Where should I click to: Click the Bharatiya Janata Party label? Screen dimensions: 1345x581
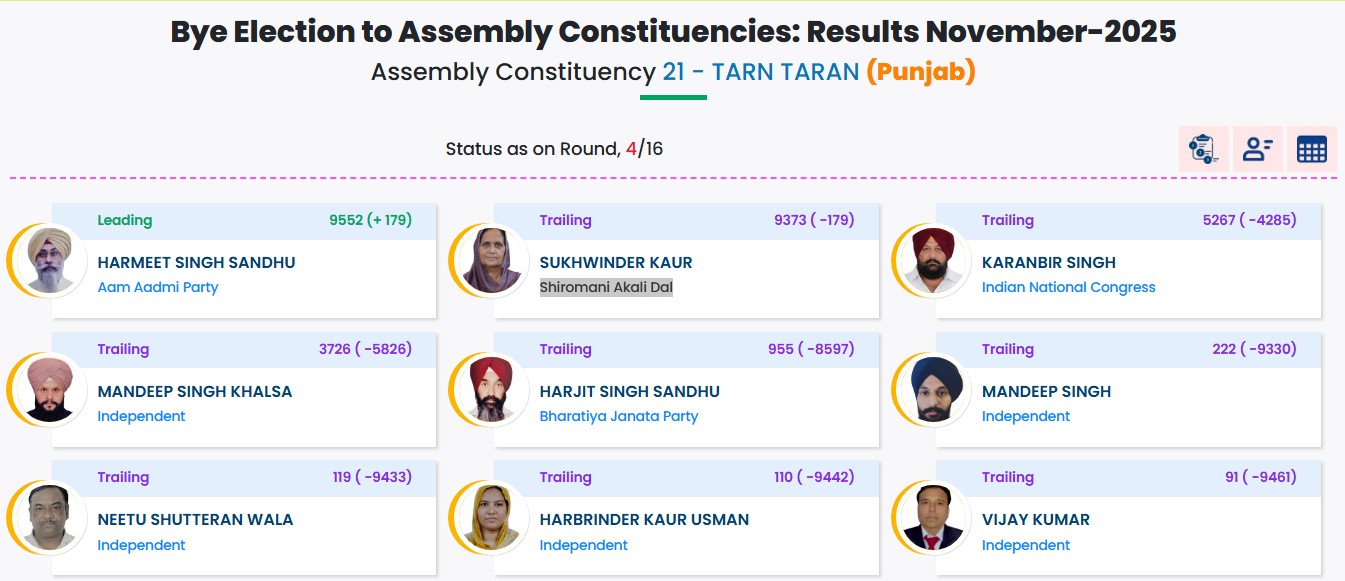(618, 417)
